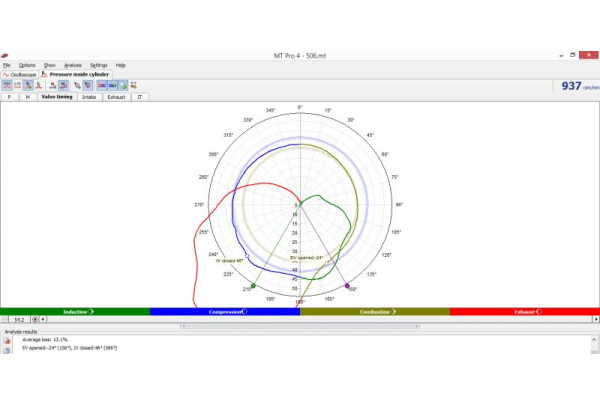Click the polar diagram toolbar icon
600x405 pixels.
(x=77, y=85)
